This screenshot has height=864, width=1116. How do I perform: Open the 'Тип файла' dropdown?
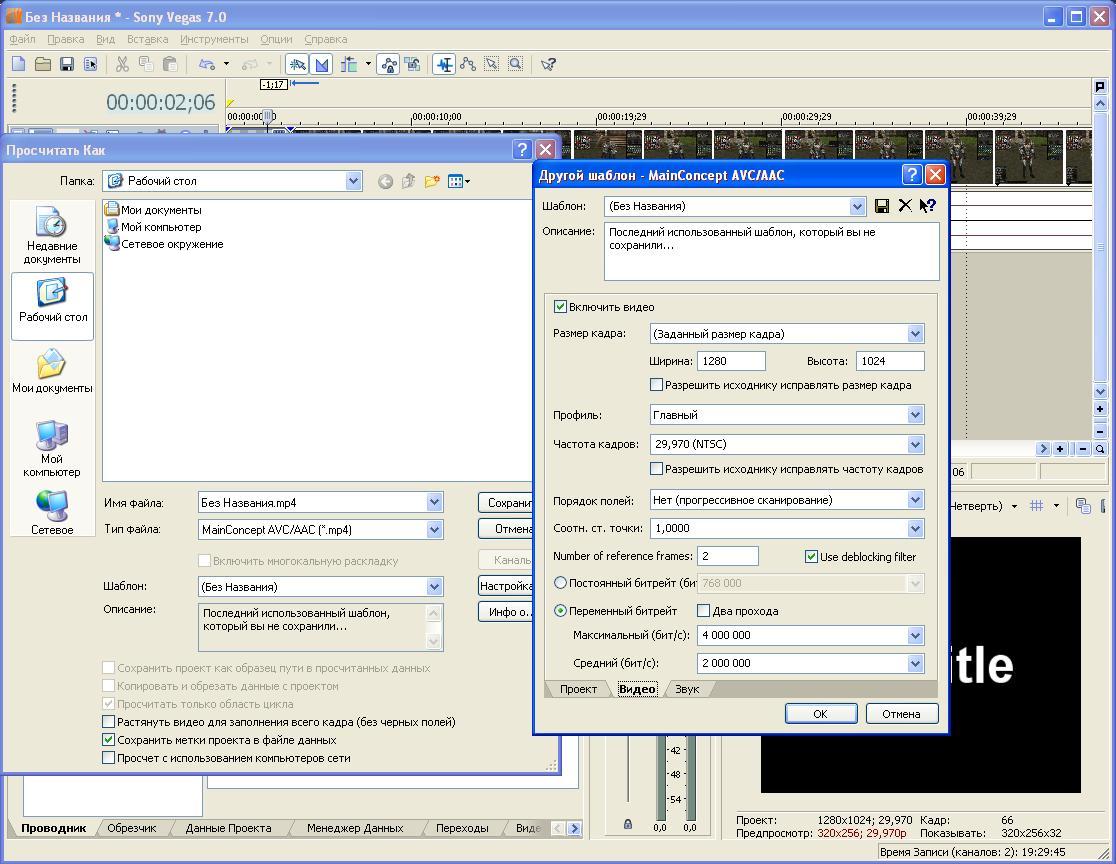pyautogui.click(x=434, y=530)
